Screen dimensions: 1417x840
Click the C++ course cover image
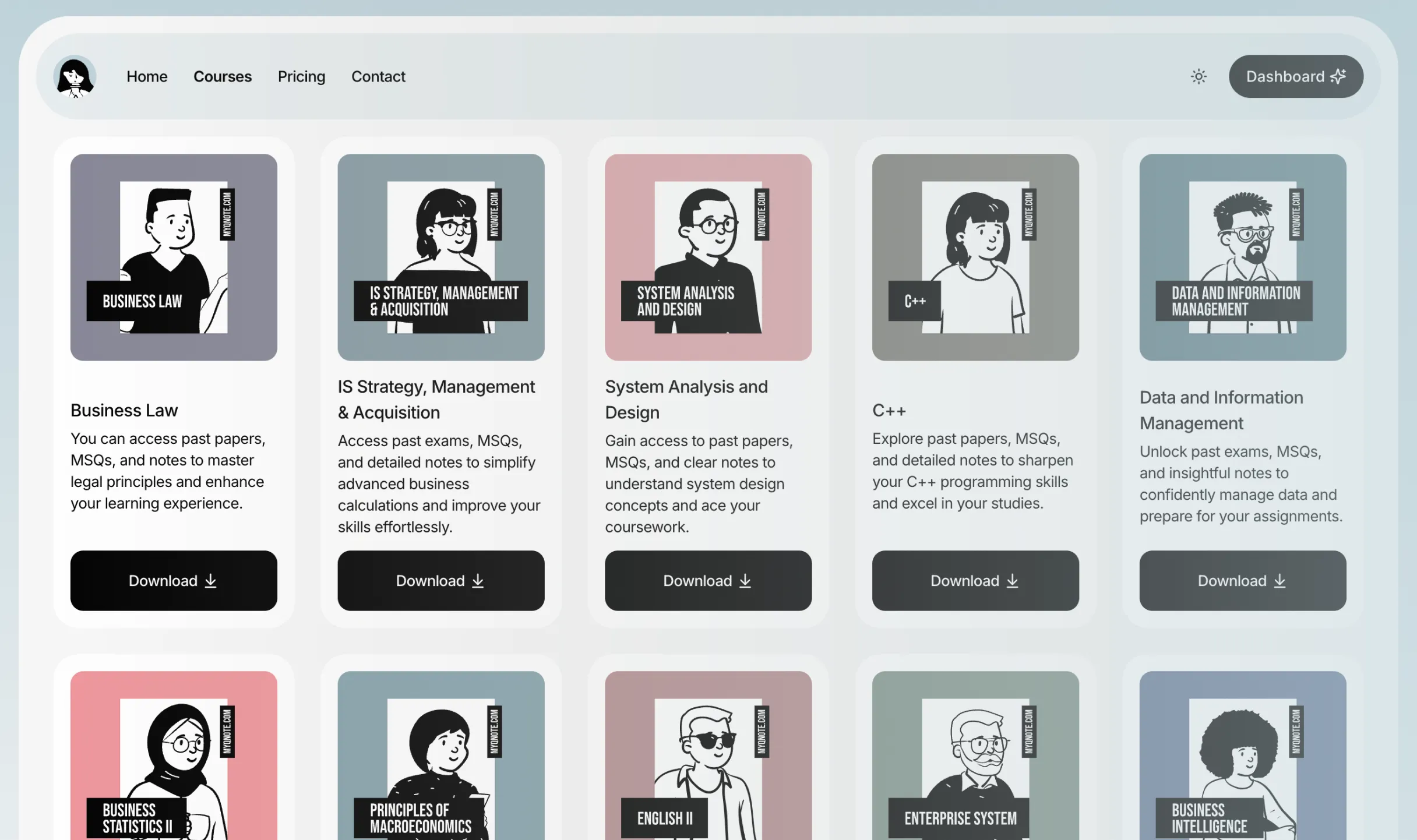(975, 257)
